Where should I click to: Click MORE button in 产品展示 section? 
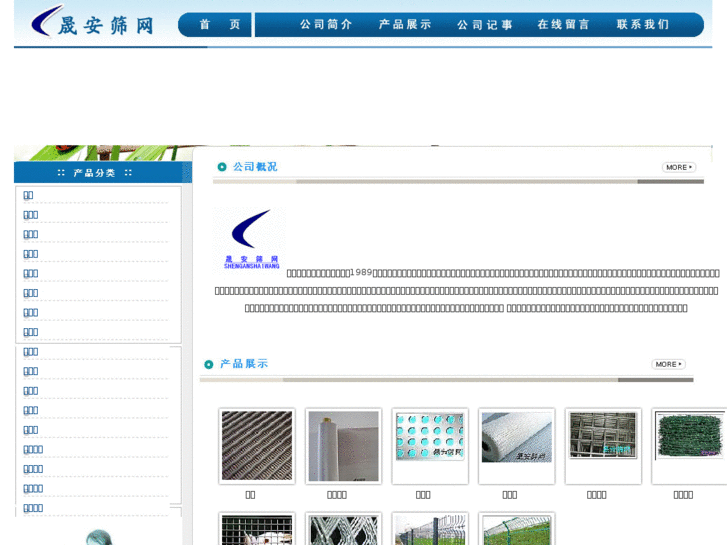[668, 364]
